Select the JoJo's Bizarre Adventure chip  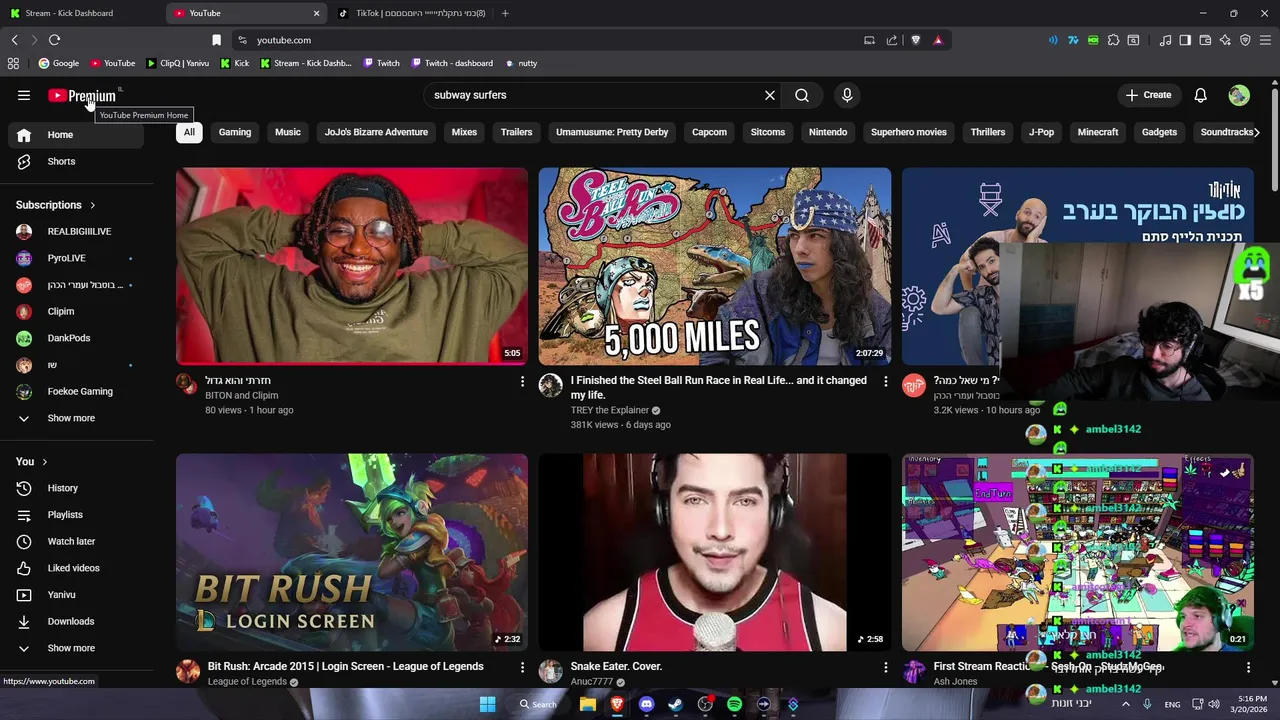pyautogui.click(x=376, y=132)
